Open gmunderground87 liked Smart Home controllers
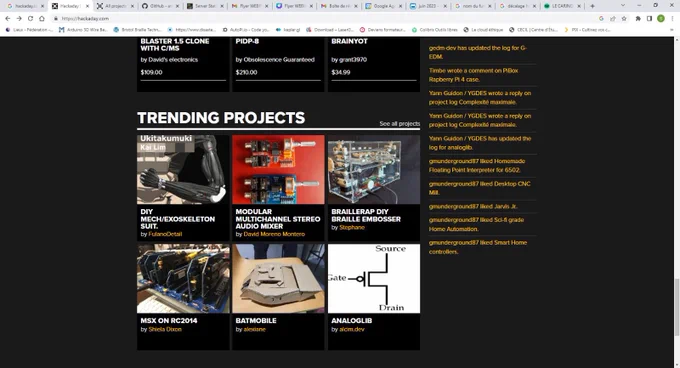680x368 pixels. pos(478,247)
